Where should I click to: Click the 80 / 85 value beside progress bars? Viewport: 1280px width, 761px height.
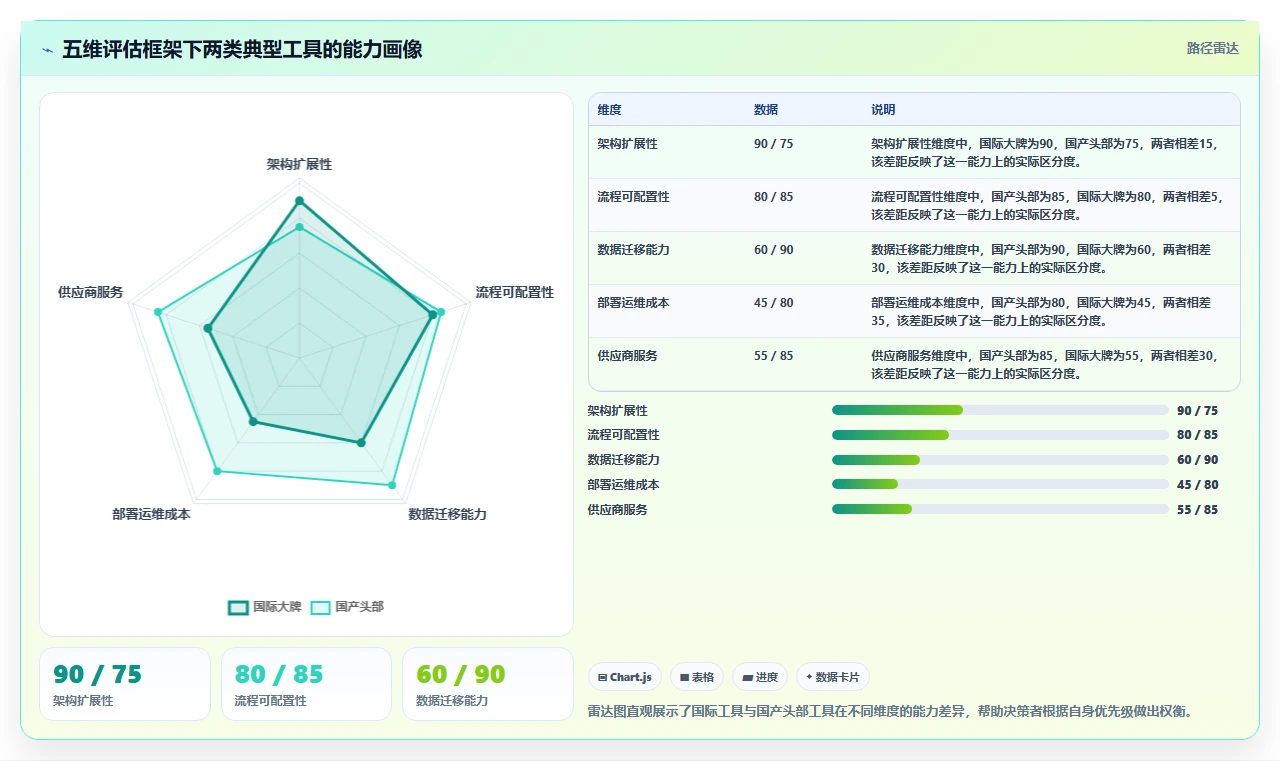pos(1197,435)
